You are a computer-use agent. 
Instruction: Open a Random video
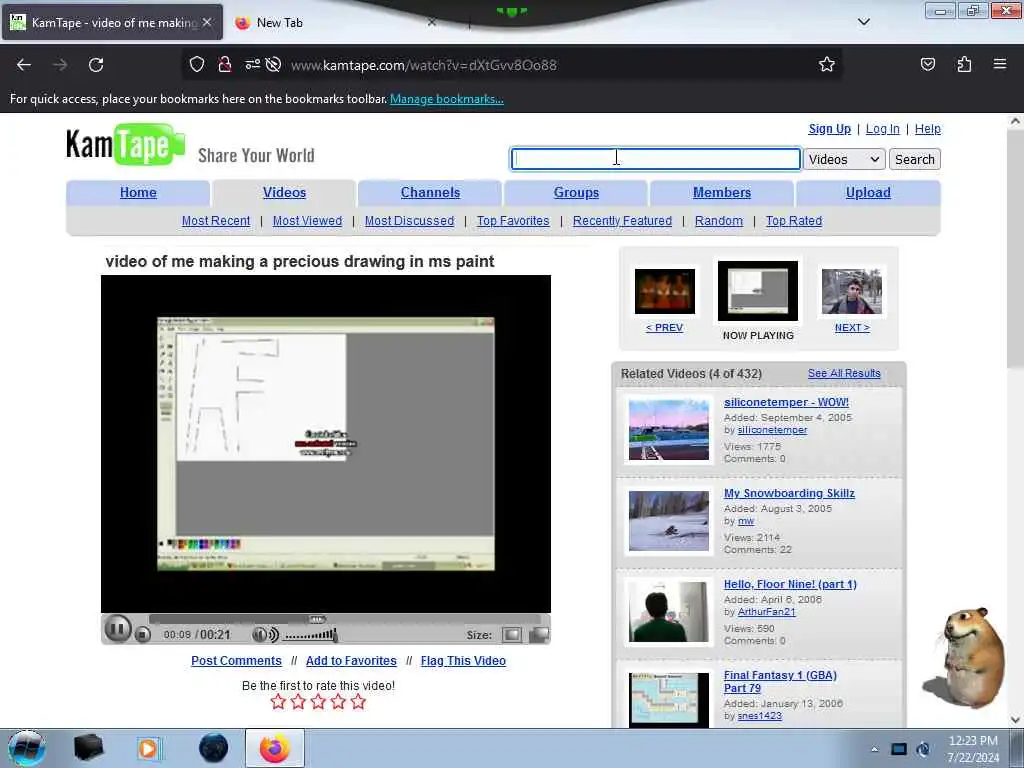tap(718, 221)
